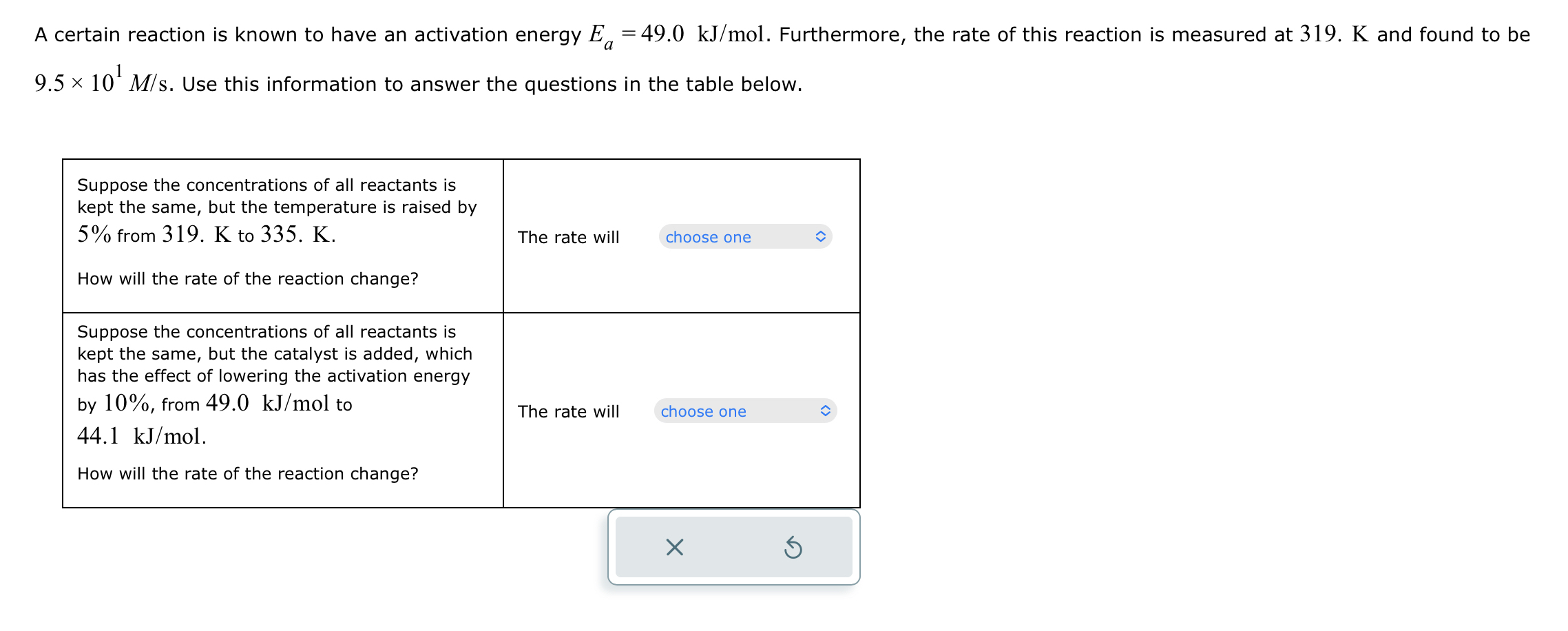This screenshot has width=1568, height=631.
Task: Click the temperature question table cell
Action: tap(282, 234)
